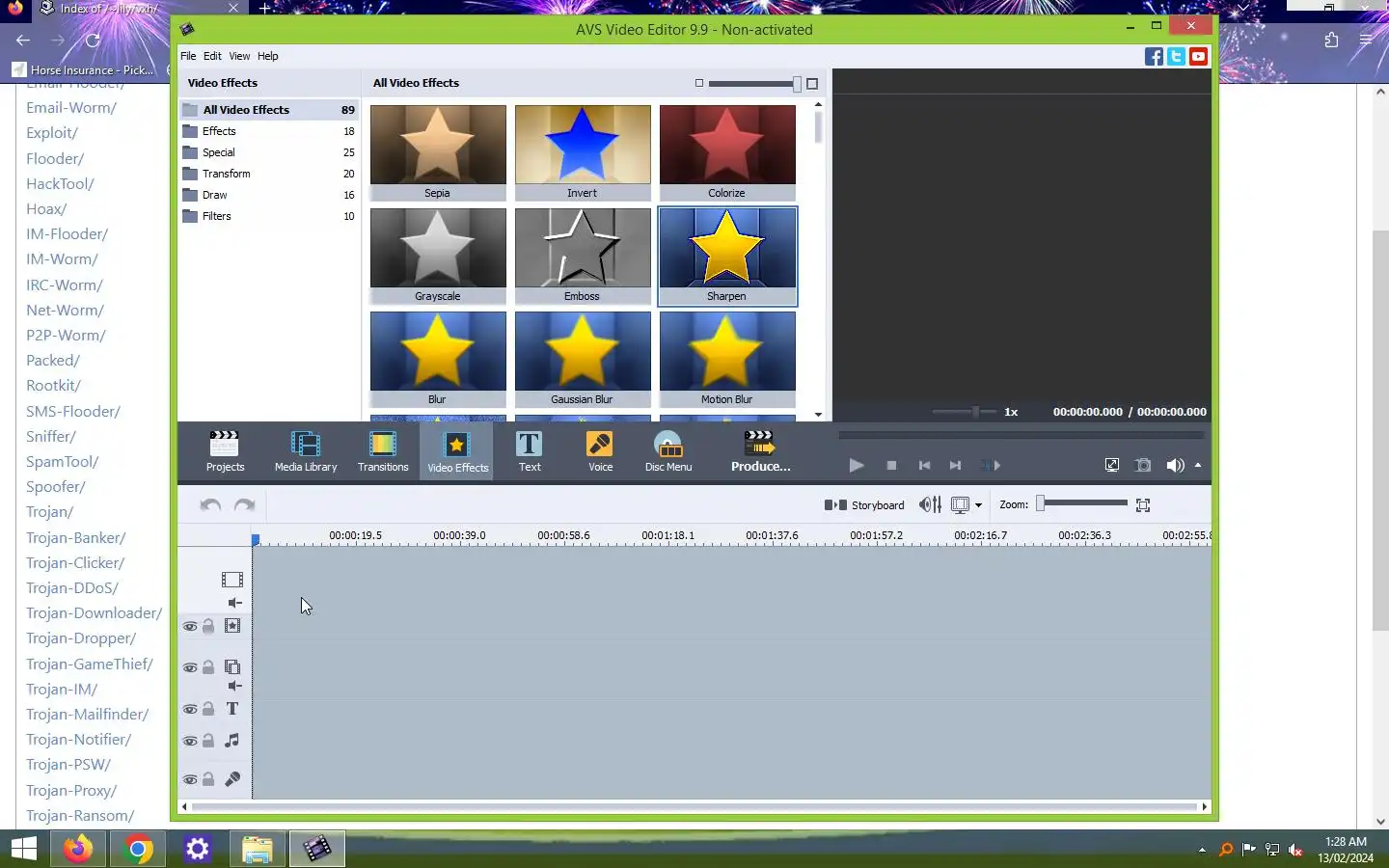Lock the video overlay track
Screen dimensions: 1389x868
point(208,666)
